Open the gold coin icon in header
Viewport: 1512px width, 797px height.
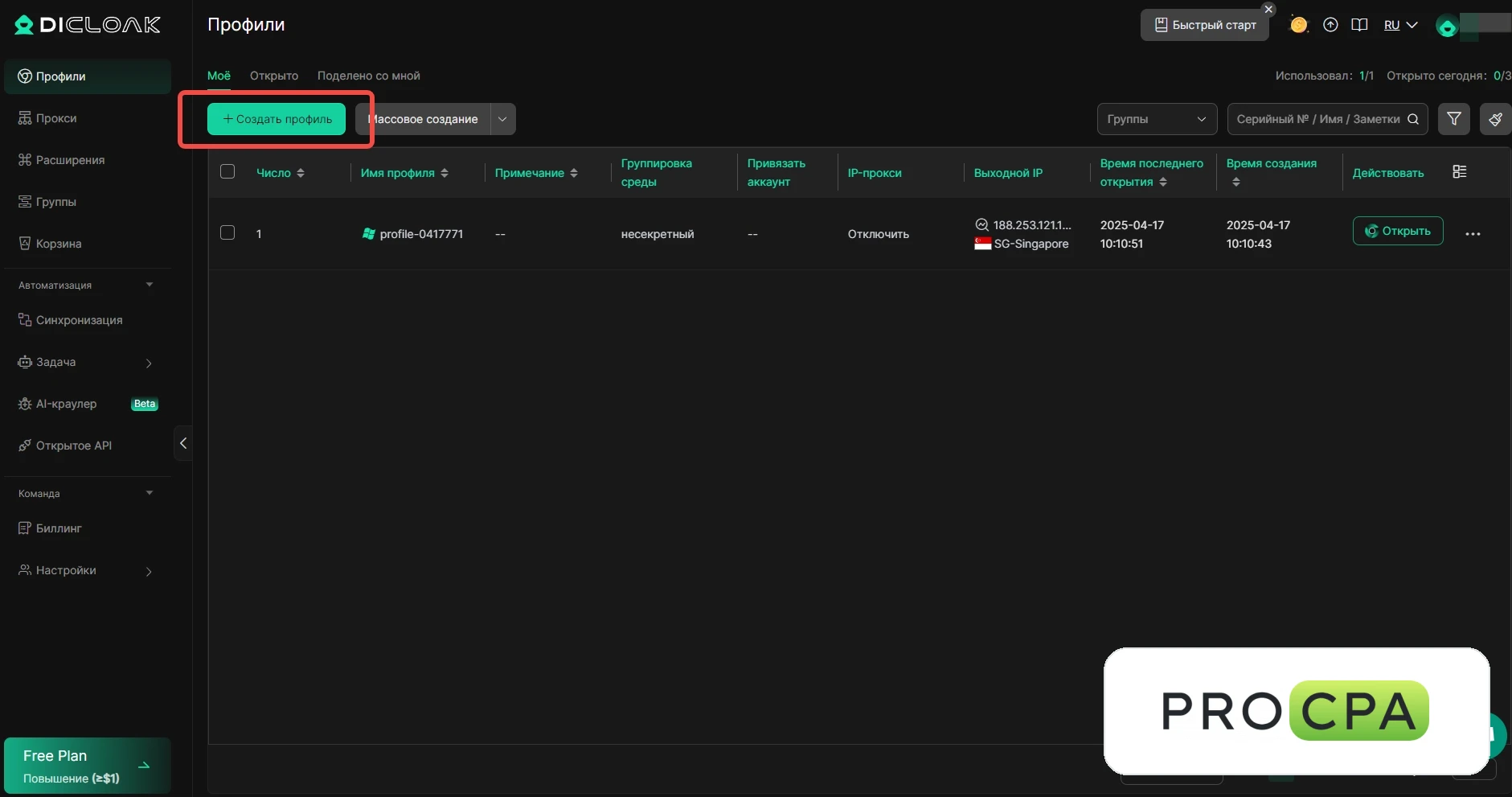point(1298,25)
